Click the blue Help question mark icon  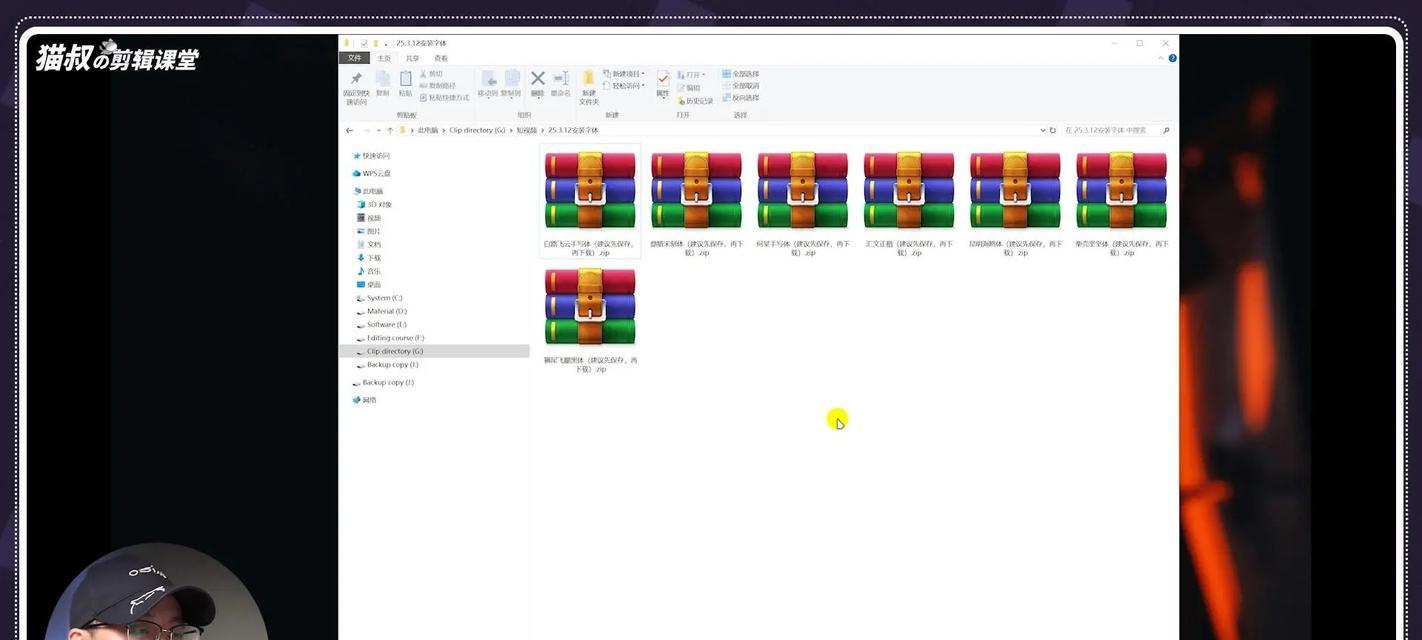point(1173,58)
